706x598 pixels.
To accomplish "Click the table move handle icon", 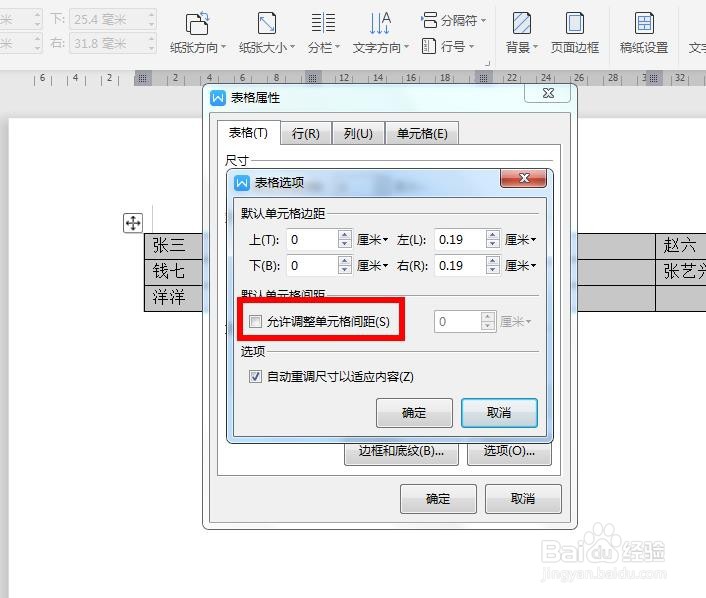I will [133, 223].
